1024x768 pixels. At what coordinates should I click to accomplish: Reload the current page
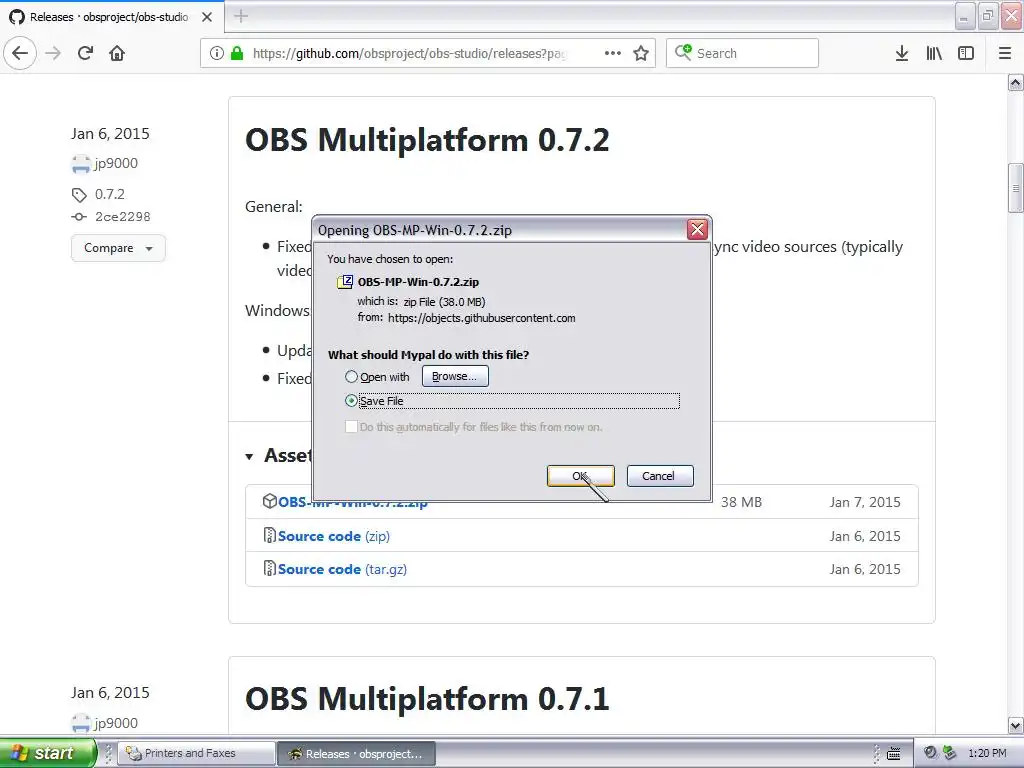[85, 53]
